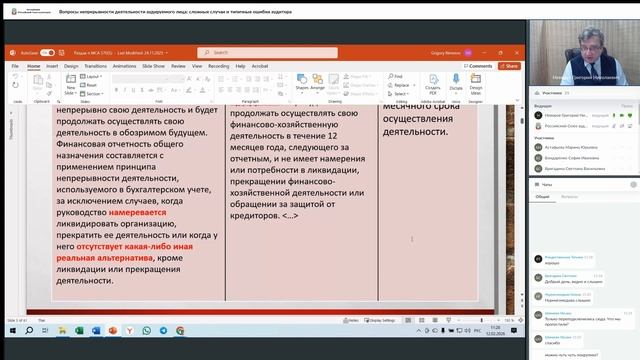
Task: Open the Transitions tab
Action: [96, 66]
